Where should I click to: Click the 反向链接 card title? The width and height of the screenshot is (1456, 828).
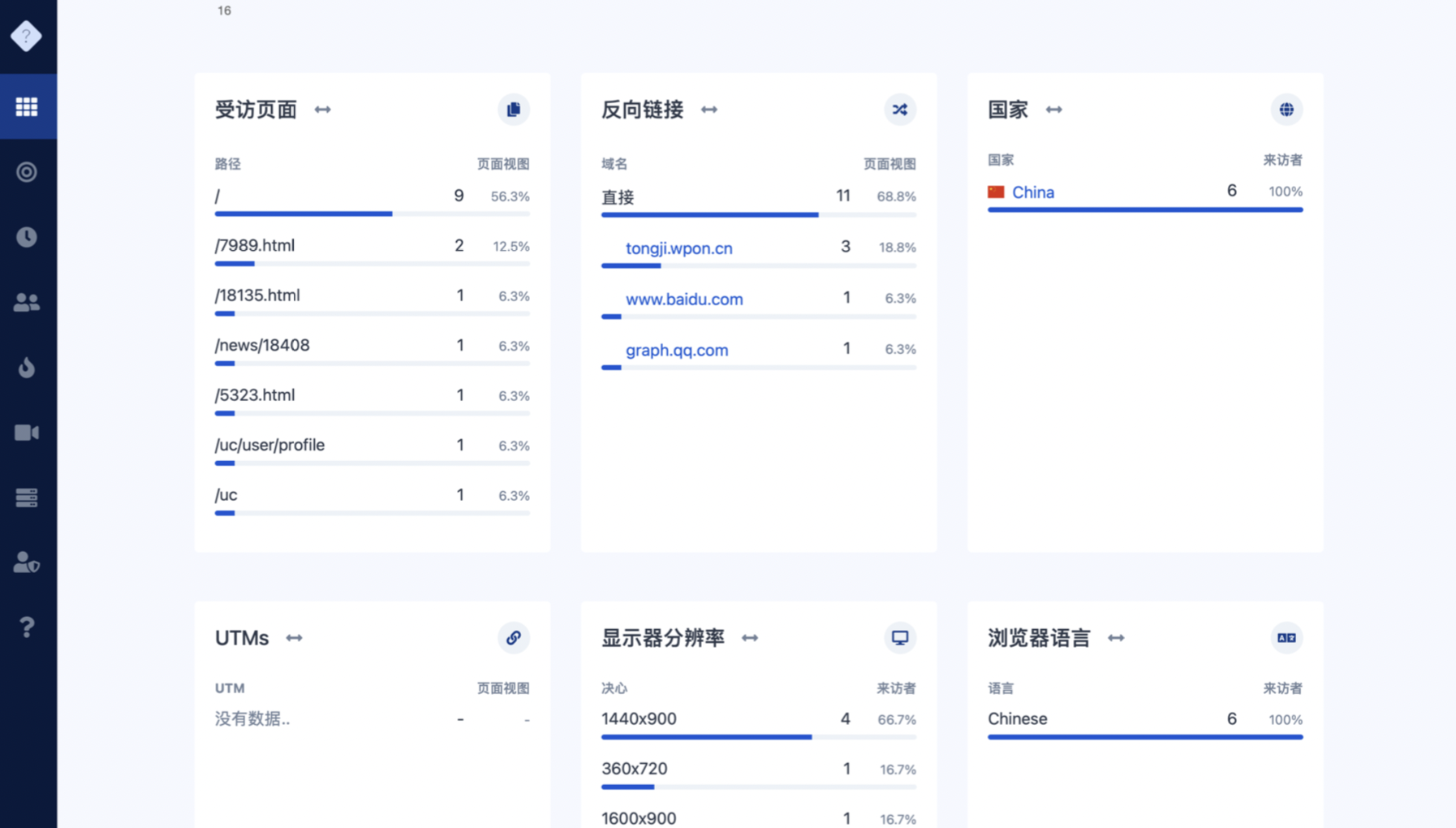(642, 110)
